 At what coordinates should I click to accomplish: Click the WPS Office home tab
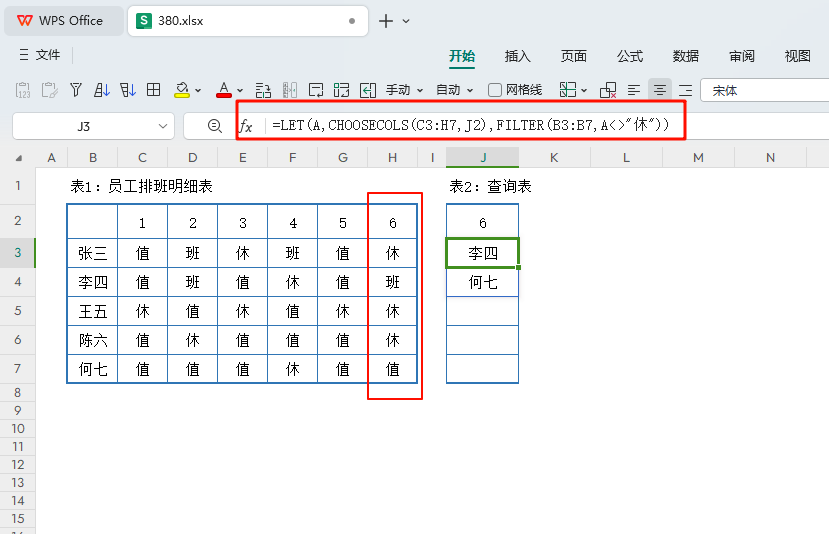pyautogui.click(x=63, y=21)
